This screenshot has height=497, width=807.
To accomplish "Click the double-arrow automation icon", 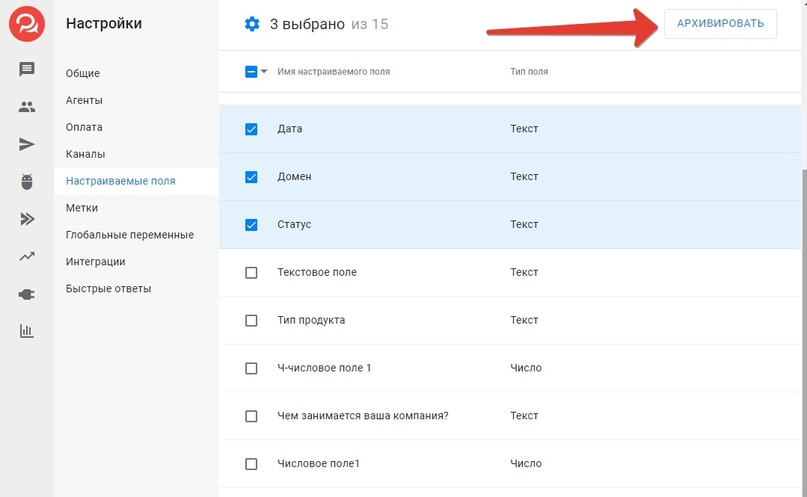I will (x=27, y=220).
